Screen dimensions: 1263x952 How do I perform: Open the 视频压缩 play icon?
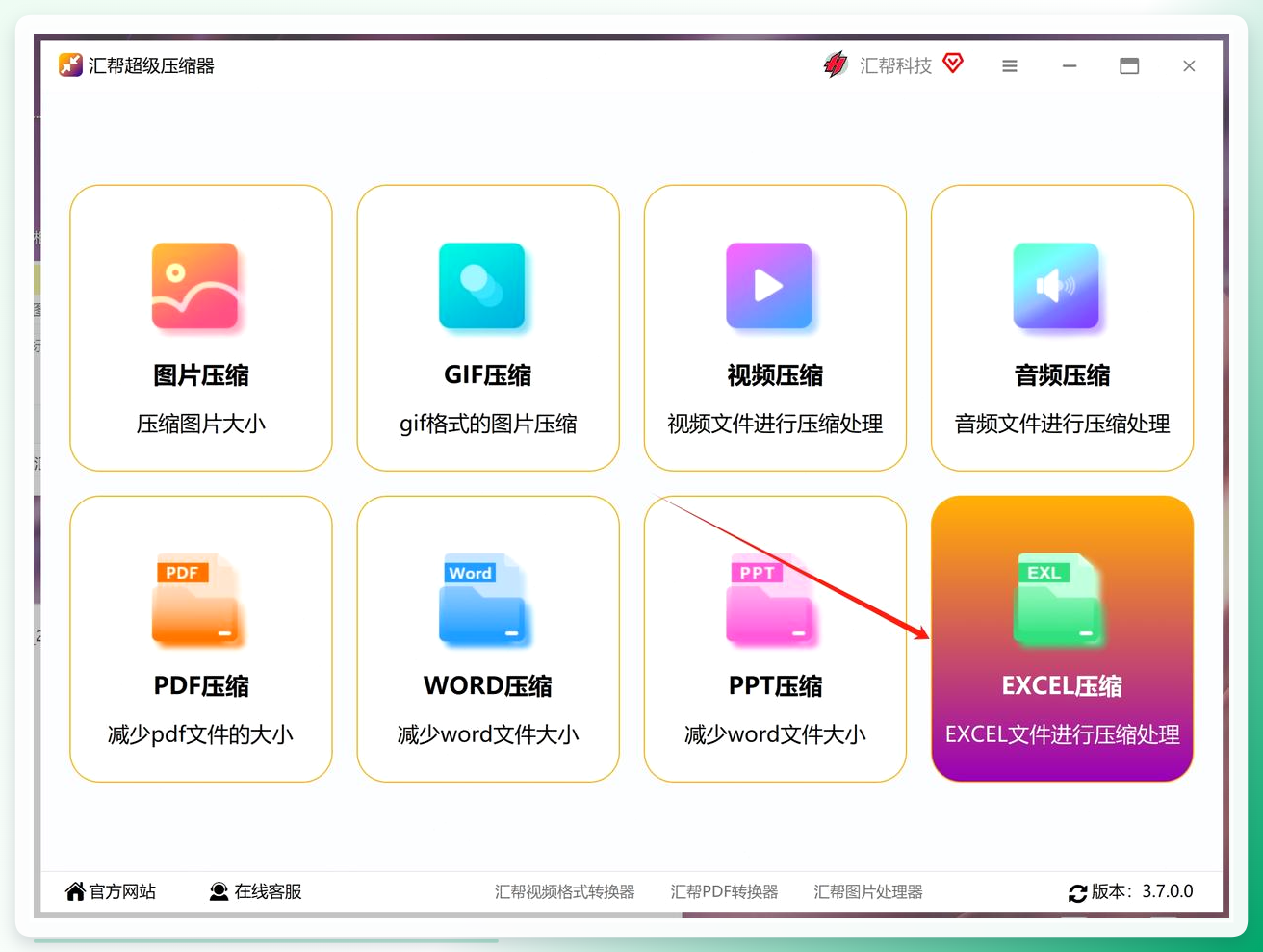point(769,286)
